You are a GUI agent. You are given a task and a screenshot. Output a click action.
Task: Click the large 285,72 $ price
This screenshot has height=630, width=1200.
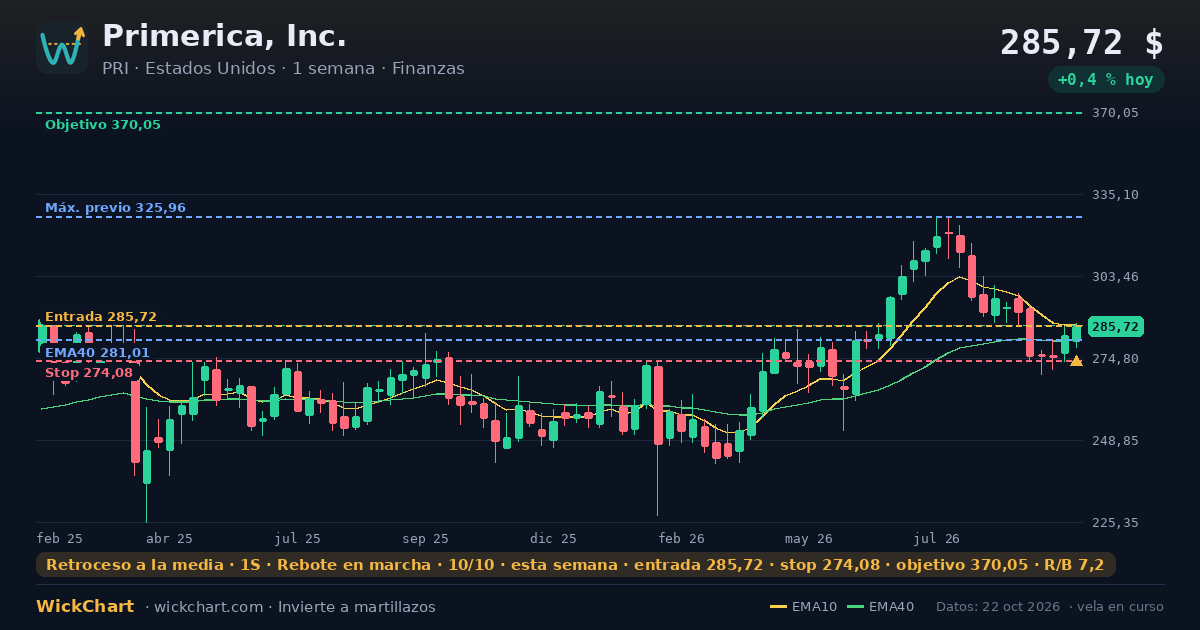1082,42
